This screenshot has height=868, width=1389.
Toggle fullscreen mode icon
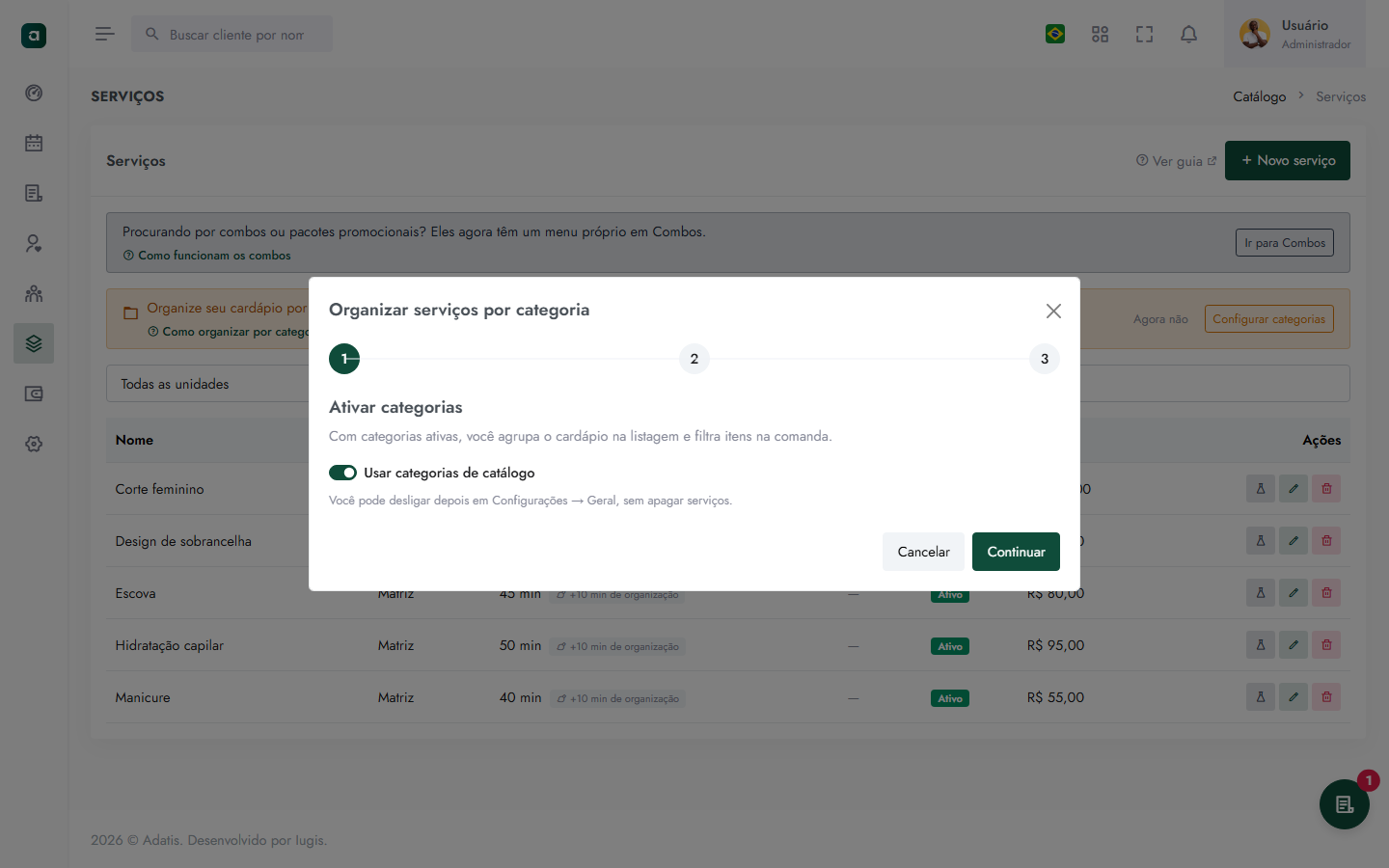(x=1144, y=35)
